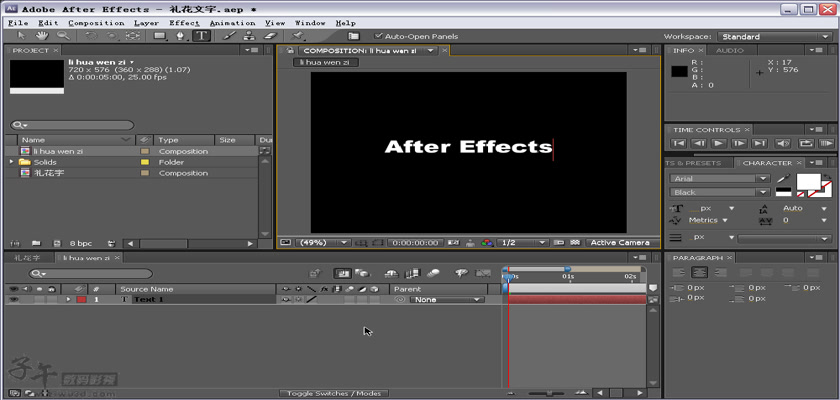840x400 pixels.
Task: Select the Hand tool
Action: click(42, 36)
